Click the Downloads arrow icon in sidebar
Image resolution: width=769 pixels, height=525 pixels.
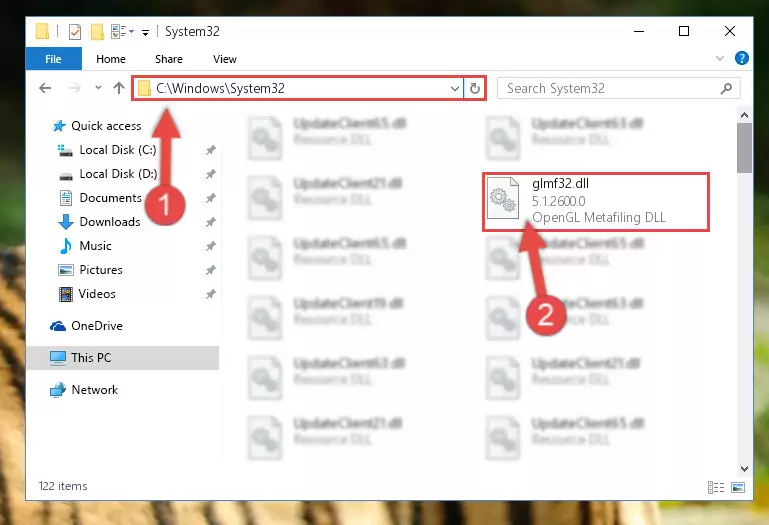66,222
